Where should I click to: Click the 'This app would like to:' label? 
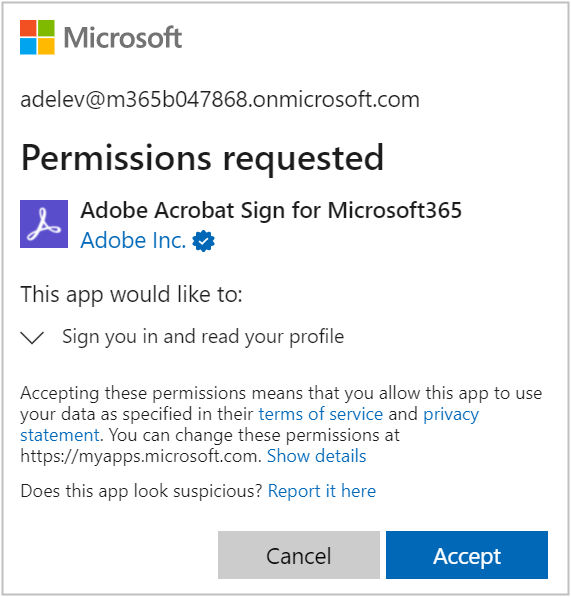[x=131, y=295]
